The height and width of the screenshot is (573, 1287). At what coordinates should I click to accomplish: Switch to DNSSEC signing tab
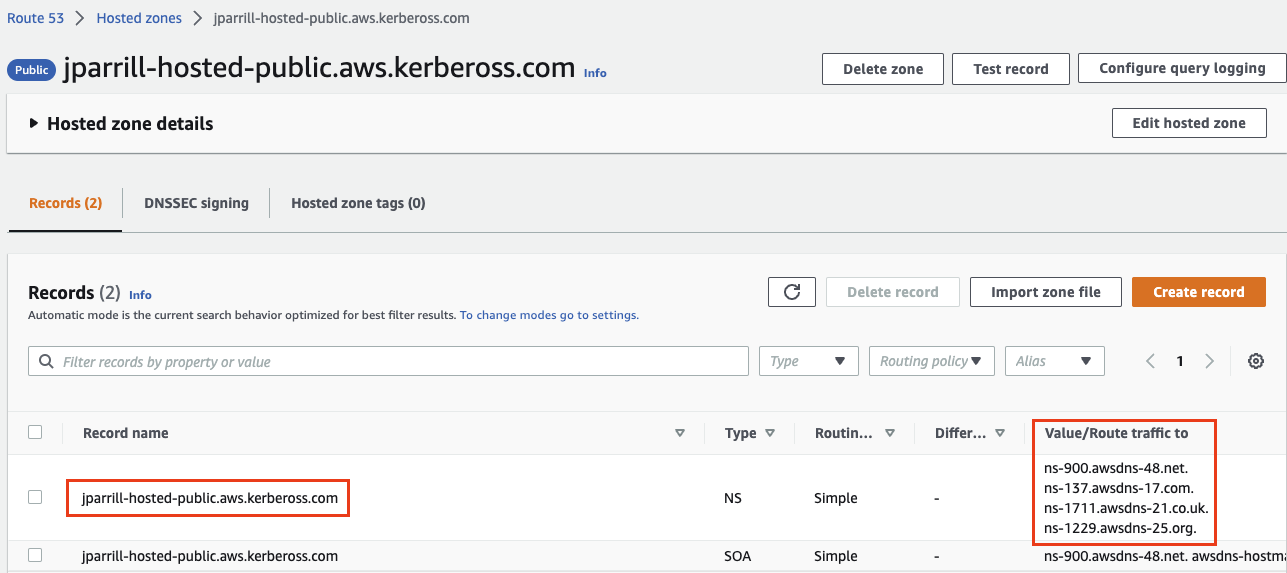click(x=196, y=203)
